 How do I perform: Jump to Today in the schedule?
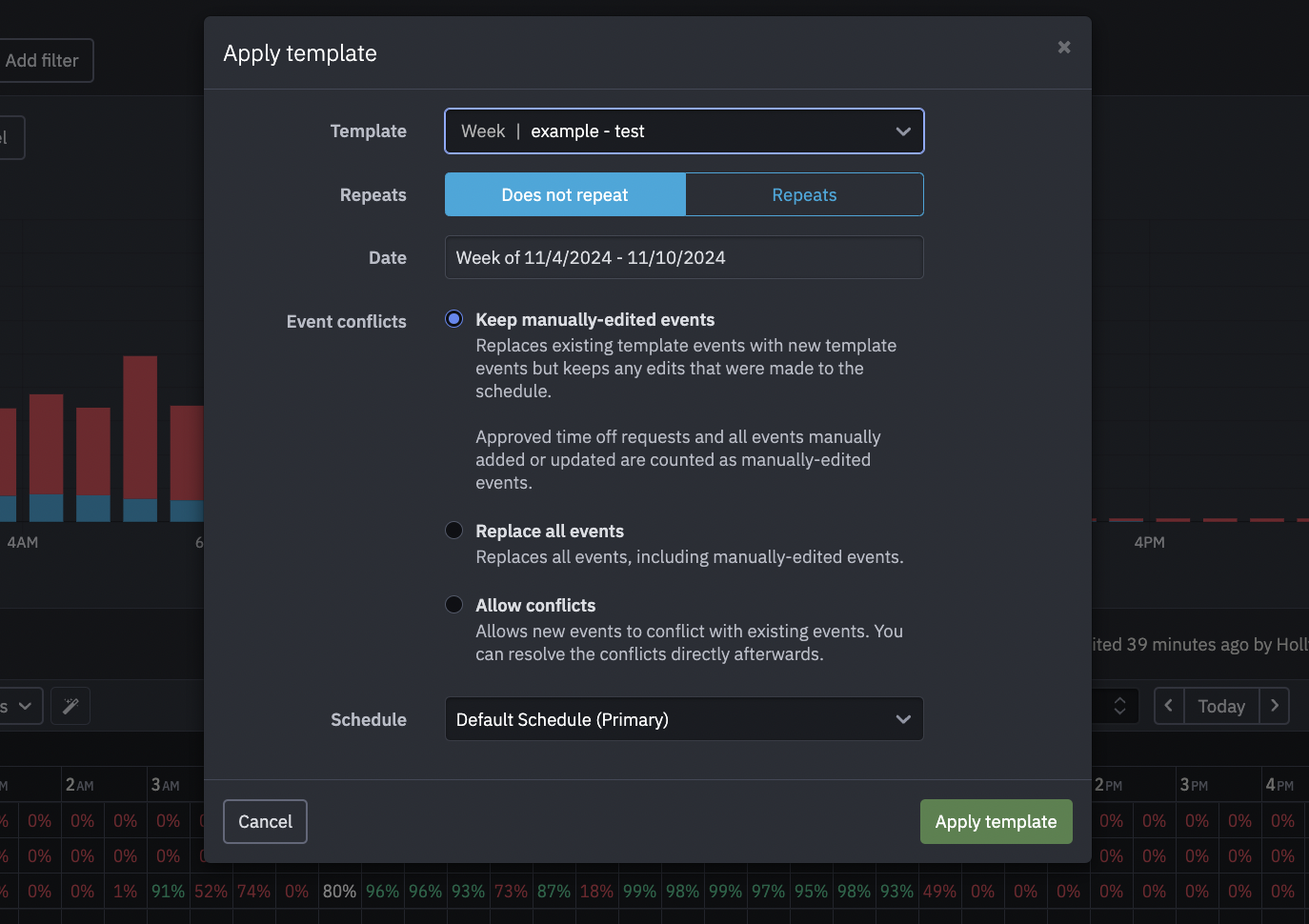pyautogui.click(x=1221, y=706)
